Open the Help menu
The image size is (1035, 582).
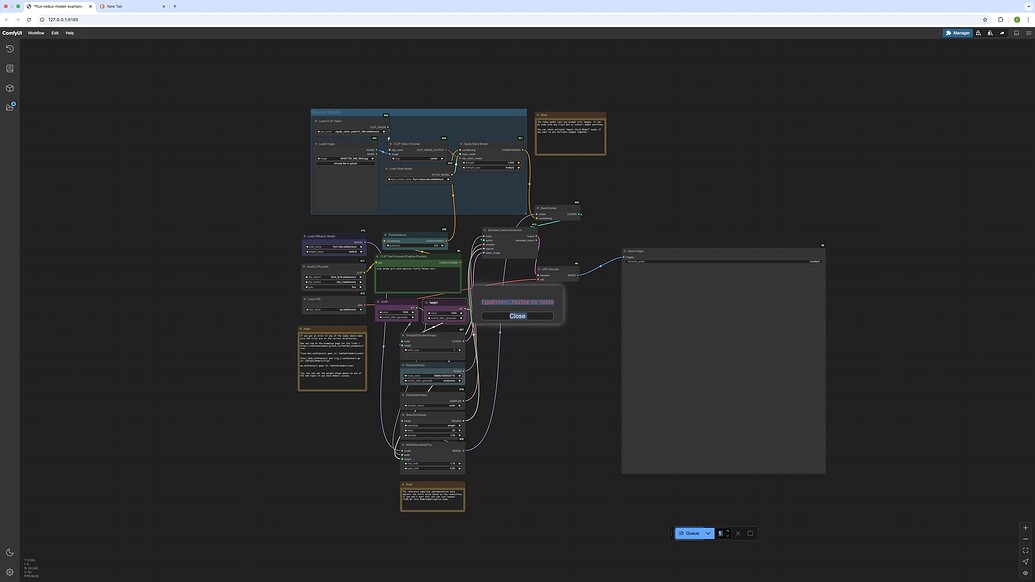pos(69,33)
